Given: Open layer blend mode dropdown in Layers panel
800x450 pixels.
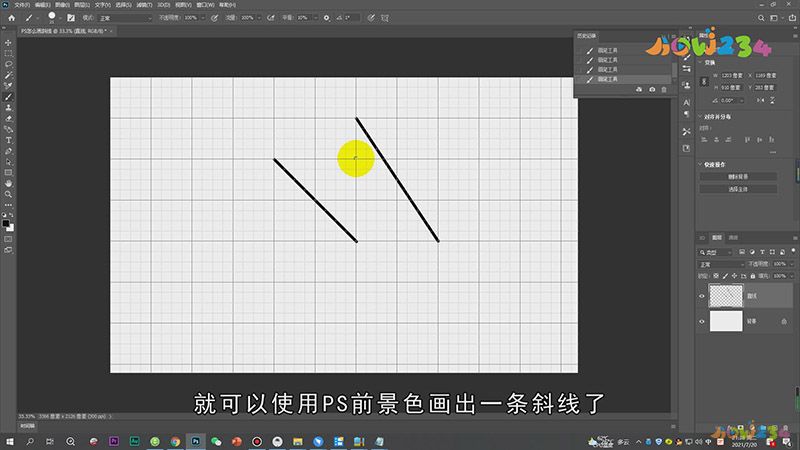Looking at the screenshot, I should tap(721, 264).
